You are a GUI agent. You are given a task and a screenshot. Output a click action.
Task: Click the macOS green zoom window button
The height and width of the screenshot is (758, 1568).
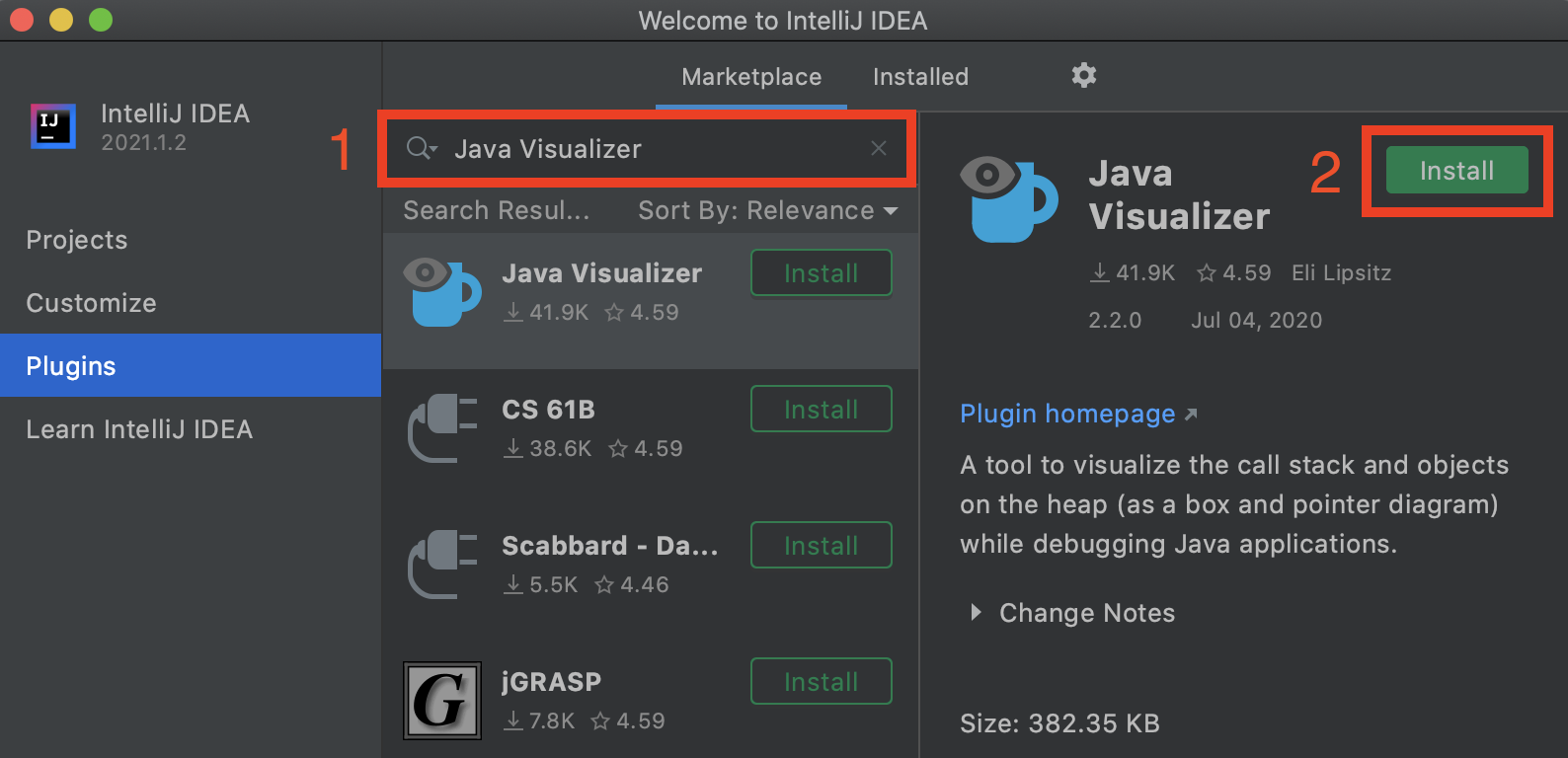click(101, 20)
